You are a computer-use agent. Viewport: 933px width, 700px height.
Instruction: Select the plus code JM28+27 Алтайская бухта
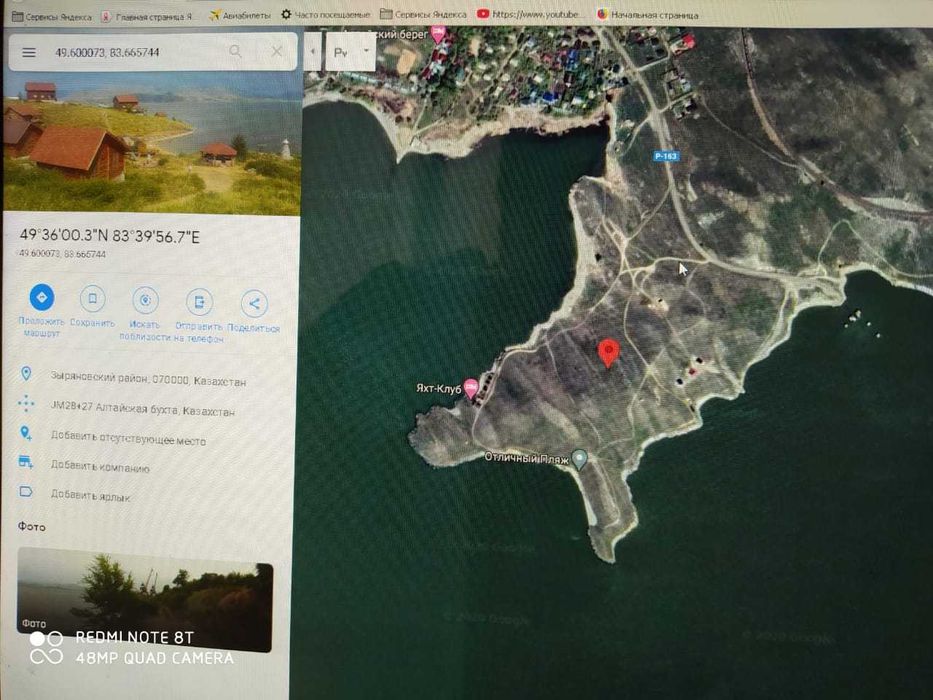[142, 408]
